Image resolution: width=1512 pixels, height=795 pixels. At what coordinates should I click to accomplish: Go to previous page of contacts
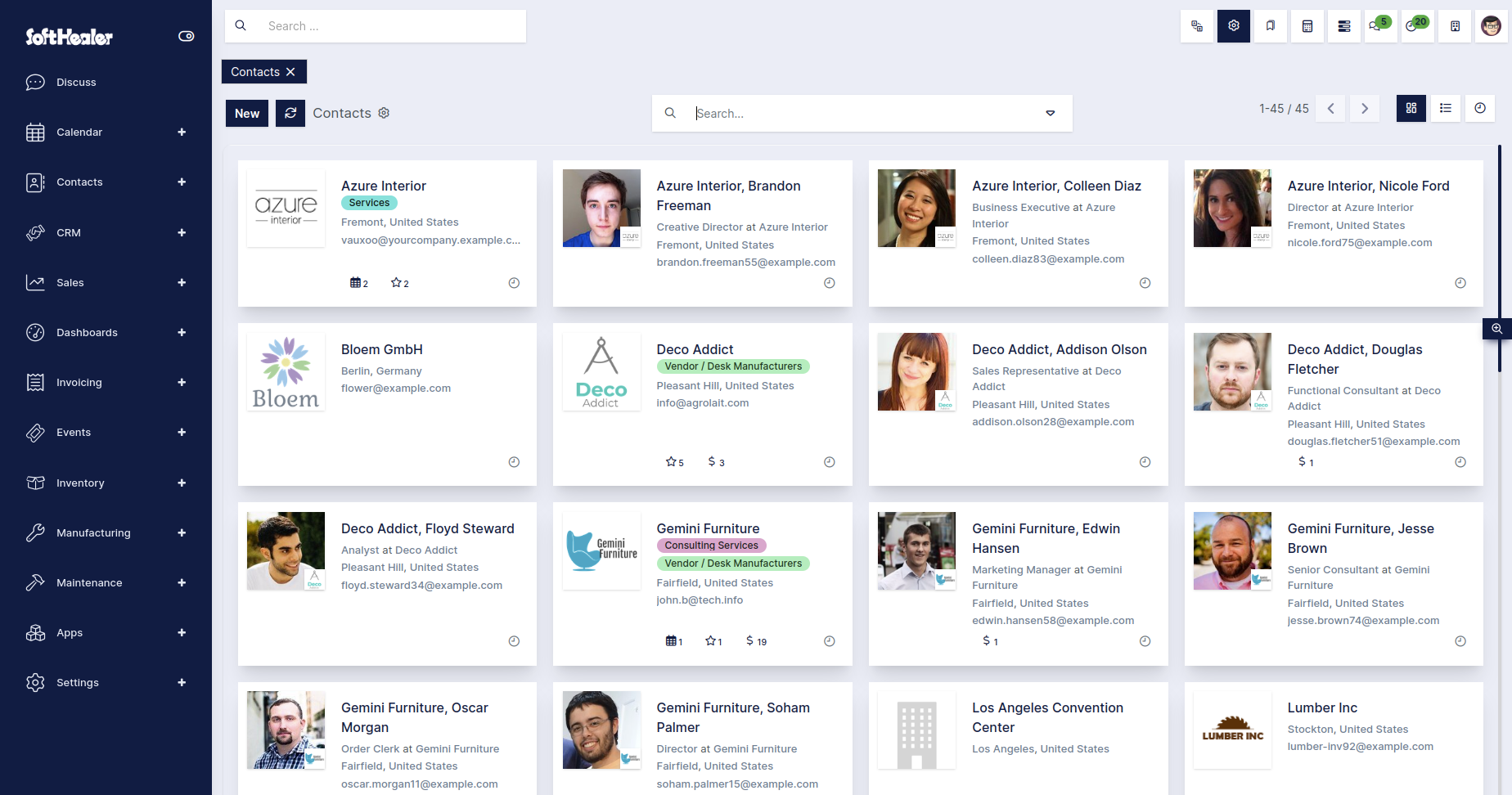point(1330,109)
